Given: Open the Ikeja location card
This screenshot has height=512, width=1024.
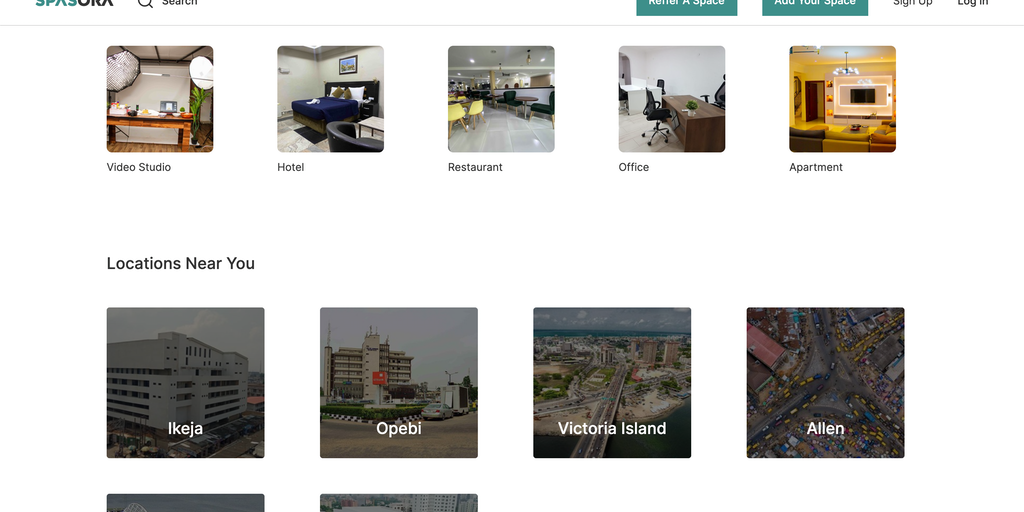Looking at the screenshot, I should pos(186,383).
